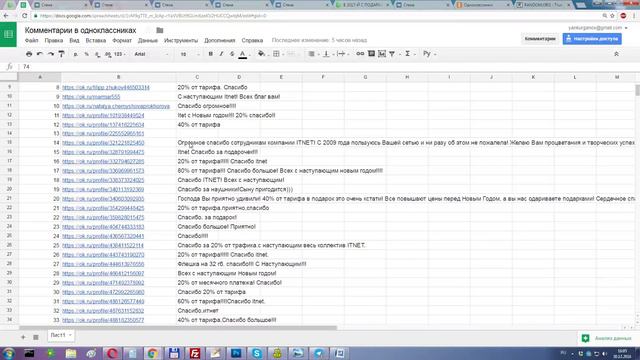Click the horizontal scrollbar below the sheet
Image resolution: width=640 pixels, height=360 pixels.
click(178, 327)
